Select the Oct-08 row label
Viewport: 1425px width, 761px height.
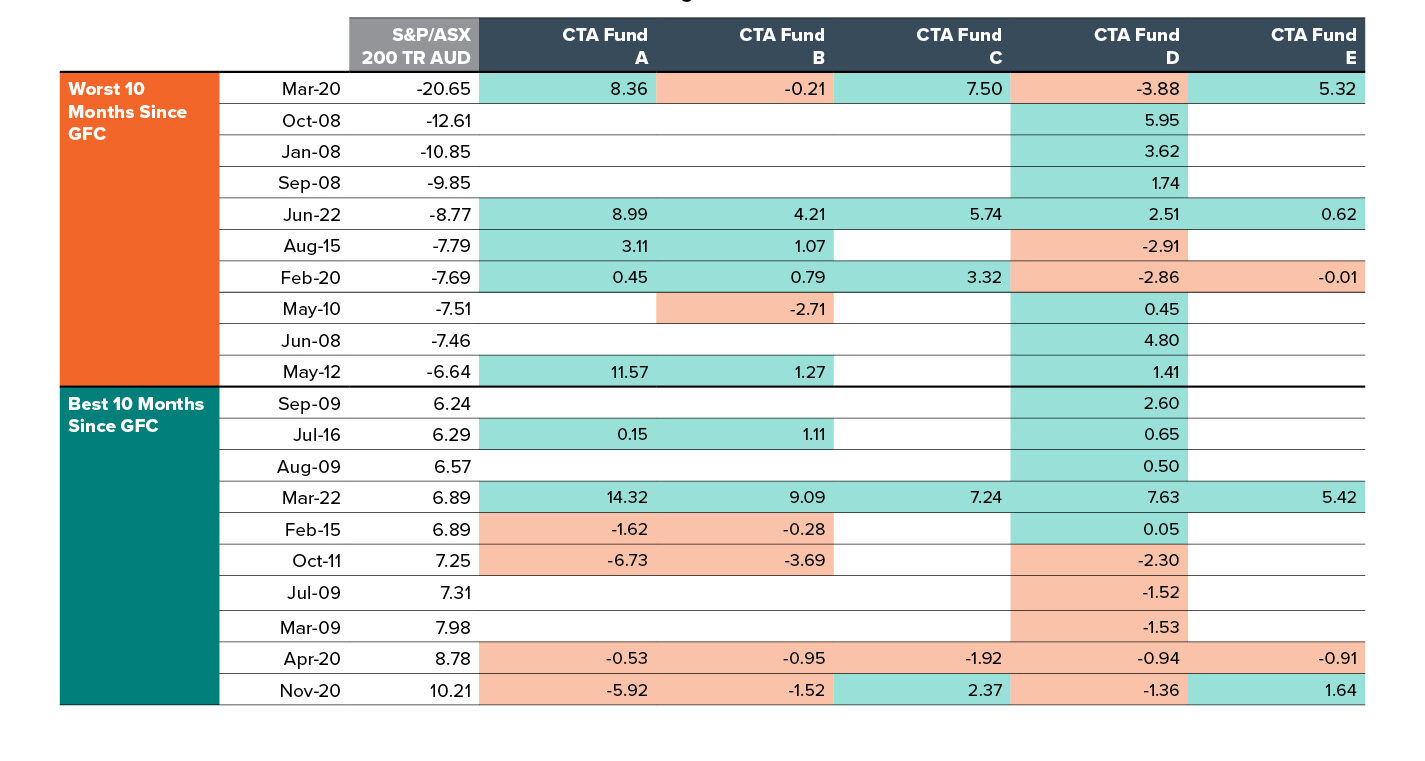(311, 121)
